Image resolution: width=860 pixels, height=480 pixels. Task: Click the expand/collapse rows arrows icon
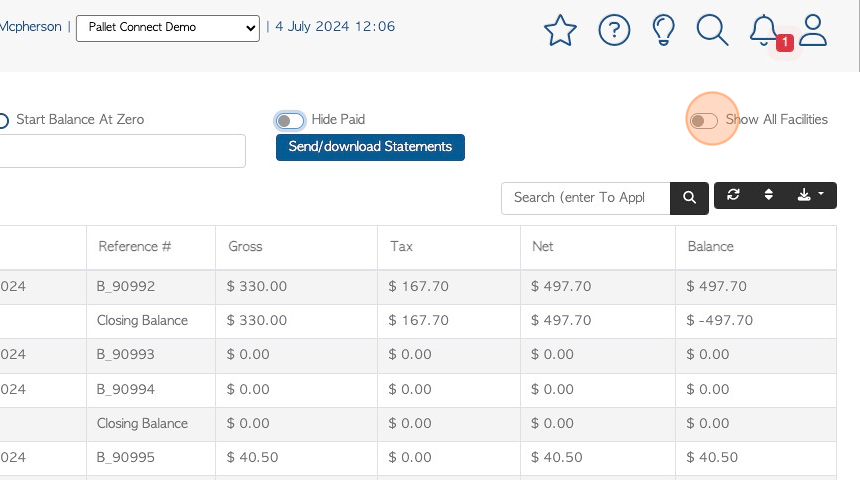click(768, 195)
